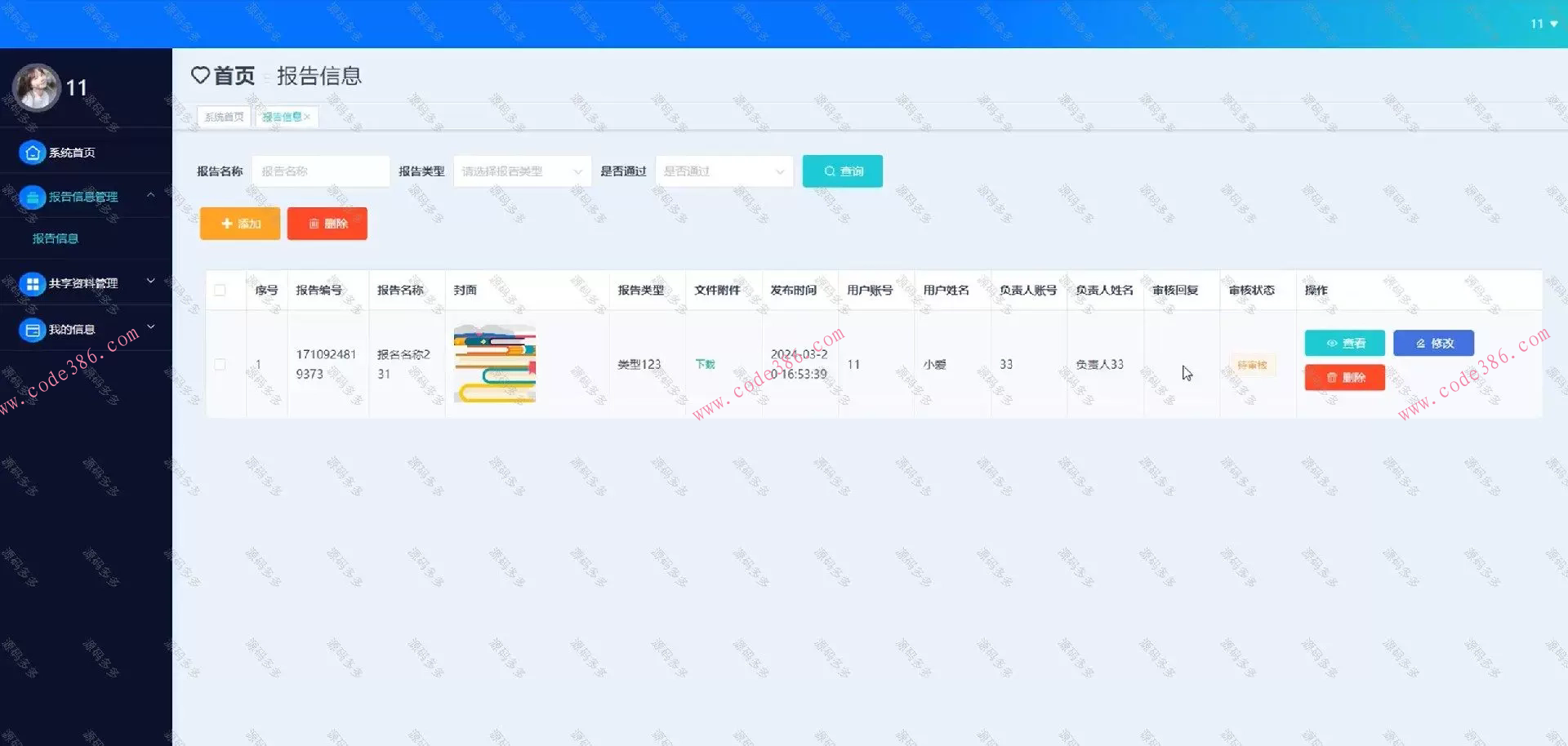Viewport: 1568px width, 746px height.
Task: Open the 是否通过 dropdown
Action: click(723, 171)
